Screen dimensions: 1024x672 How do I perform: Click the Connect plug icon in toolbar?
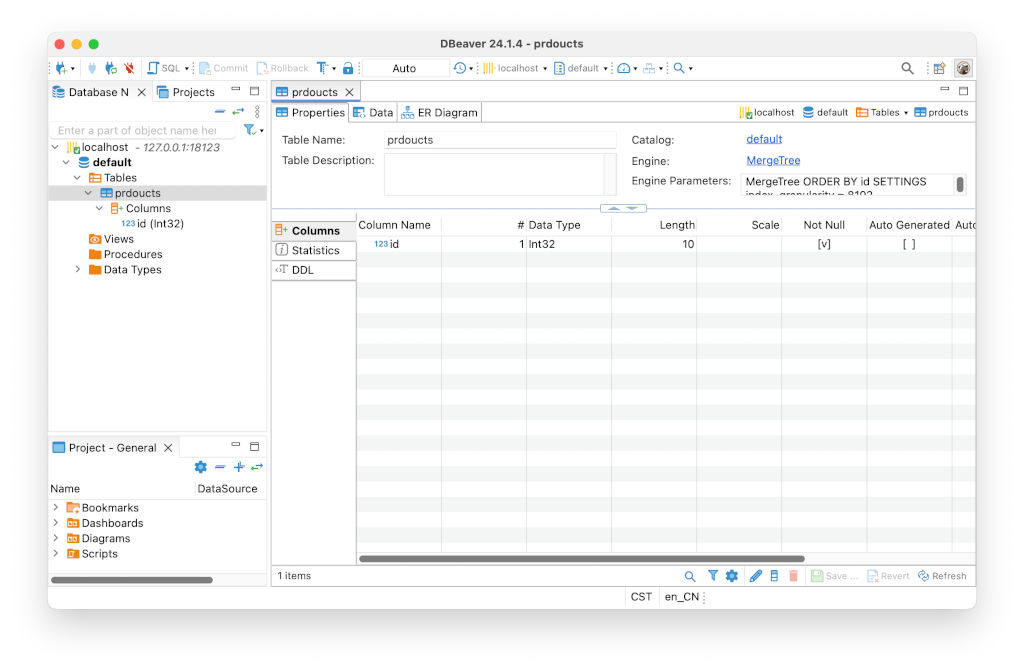coord(92,68)
